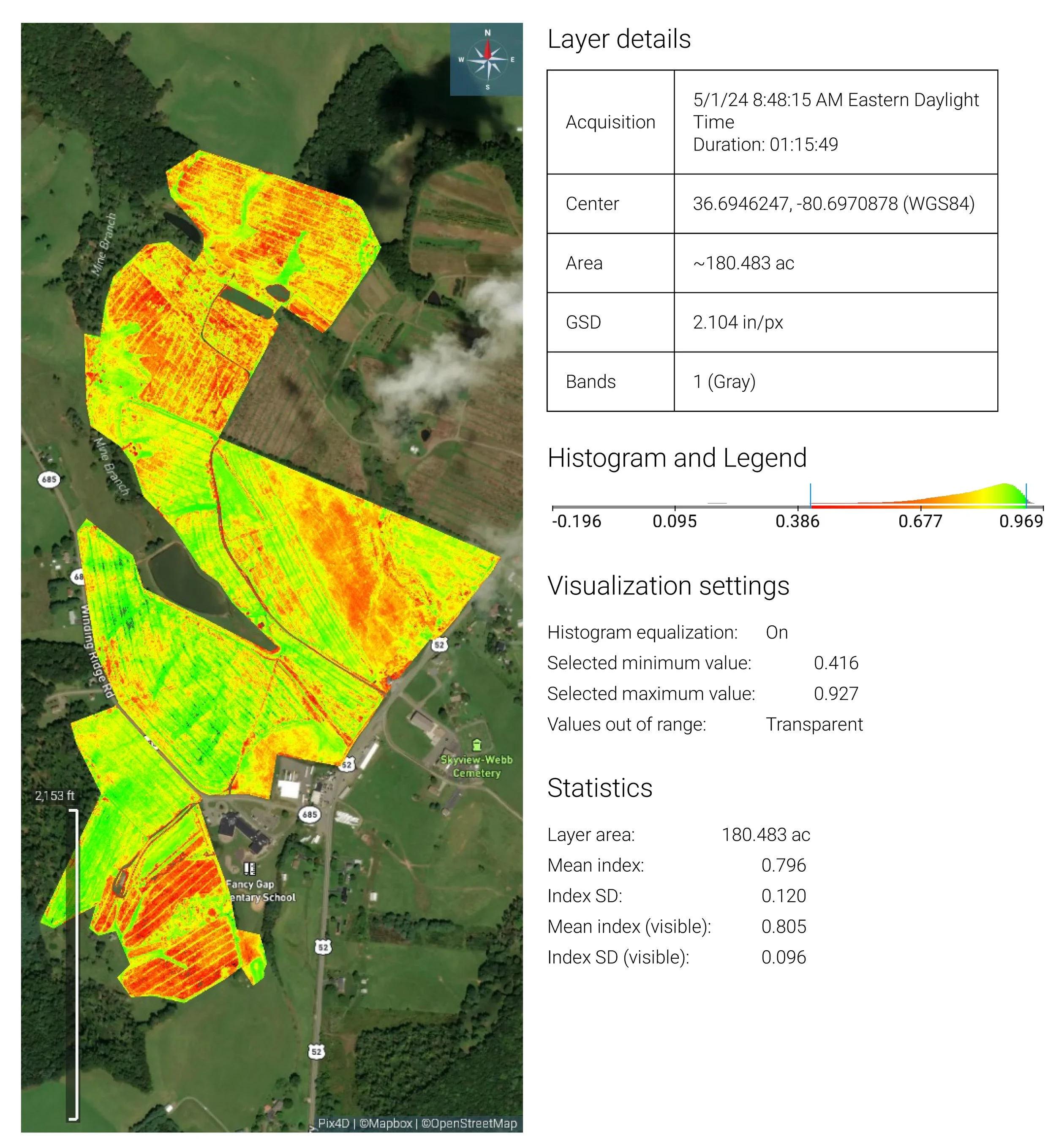Open the Values out of range Transparent setting

[x=814, y=724]
